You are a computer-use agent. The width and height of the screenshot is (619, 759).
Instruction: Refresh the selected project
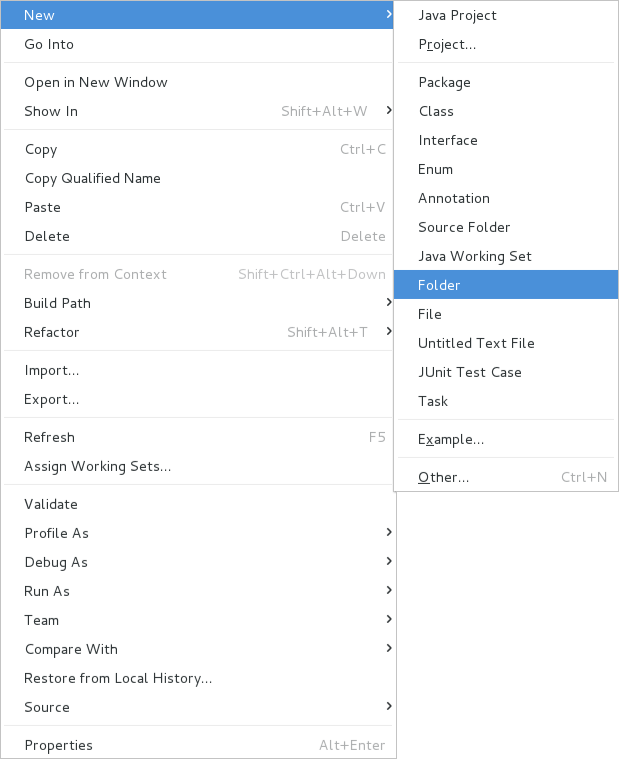[197, 437]
